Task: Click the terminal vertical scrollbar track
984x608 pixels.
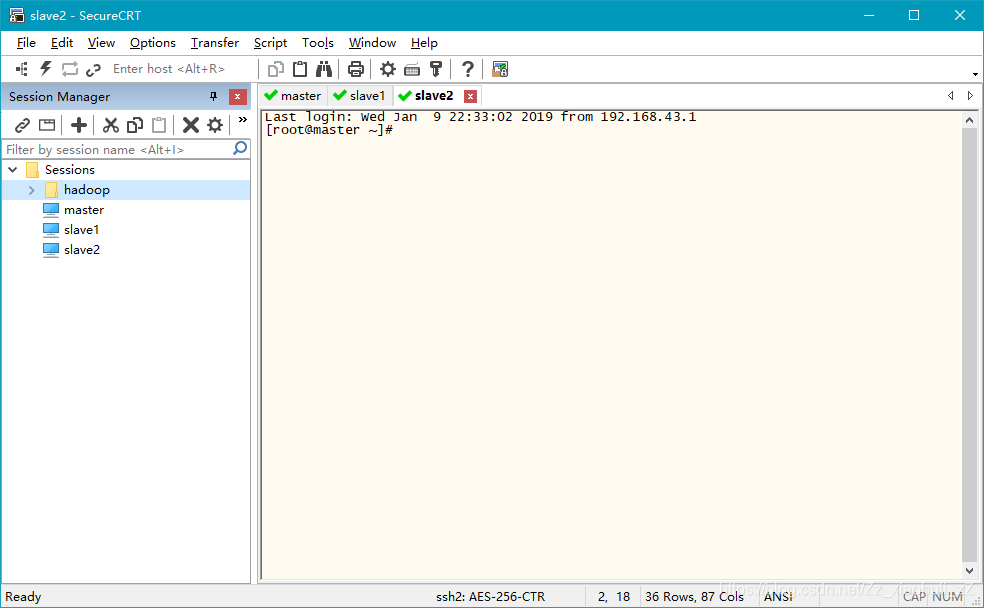Action: point(970,345)
